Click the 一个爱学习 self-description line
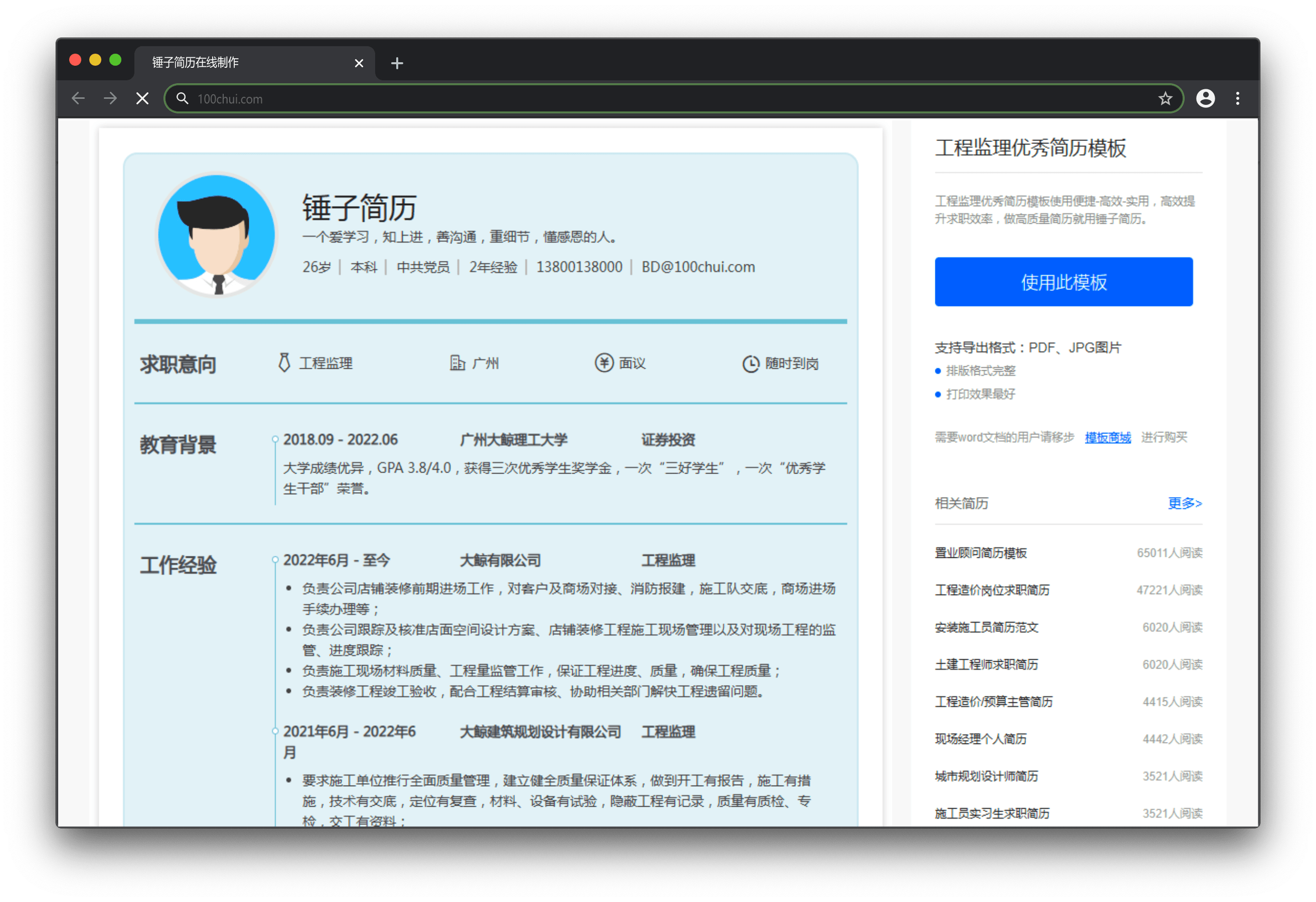1316x902 pixels. 459,237
